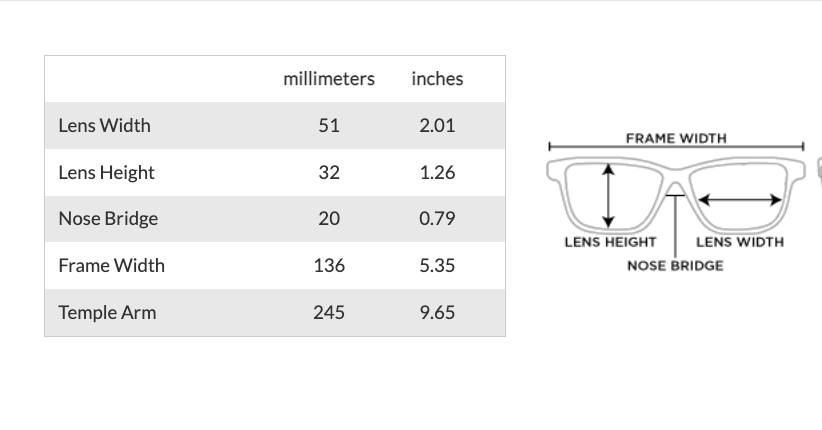822x430 pixels.
Task: Select the 136 millimeters frame width value
Action: (x=329, y=266)
